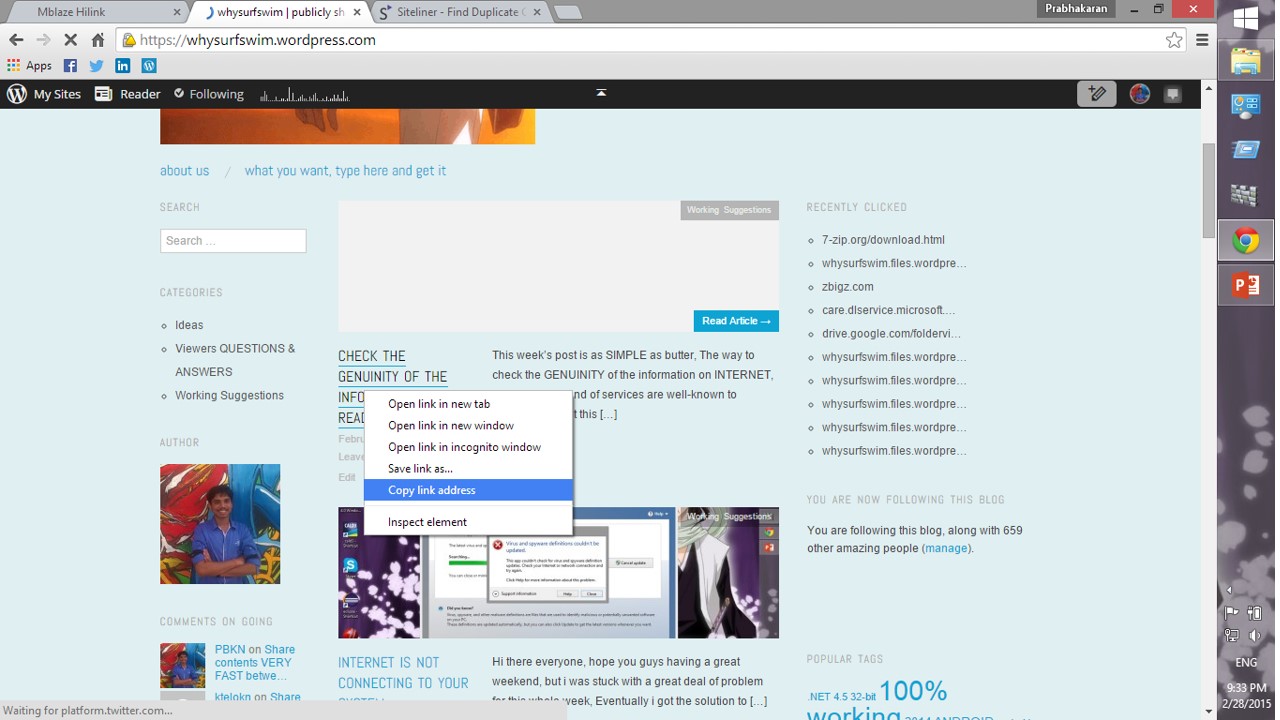Choose 'Open link in incognito window'
Screen dimensions: 1280x720
tap(464, 447)
